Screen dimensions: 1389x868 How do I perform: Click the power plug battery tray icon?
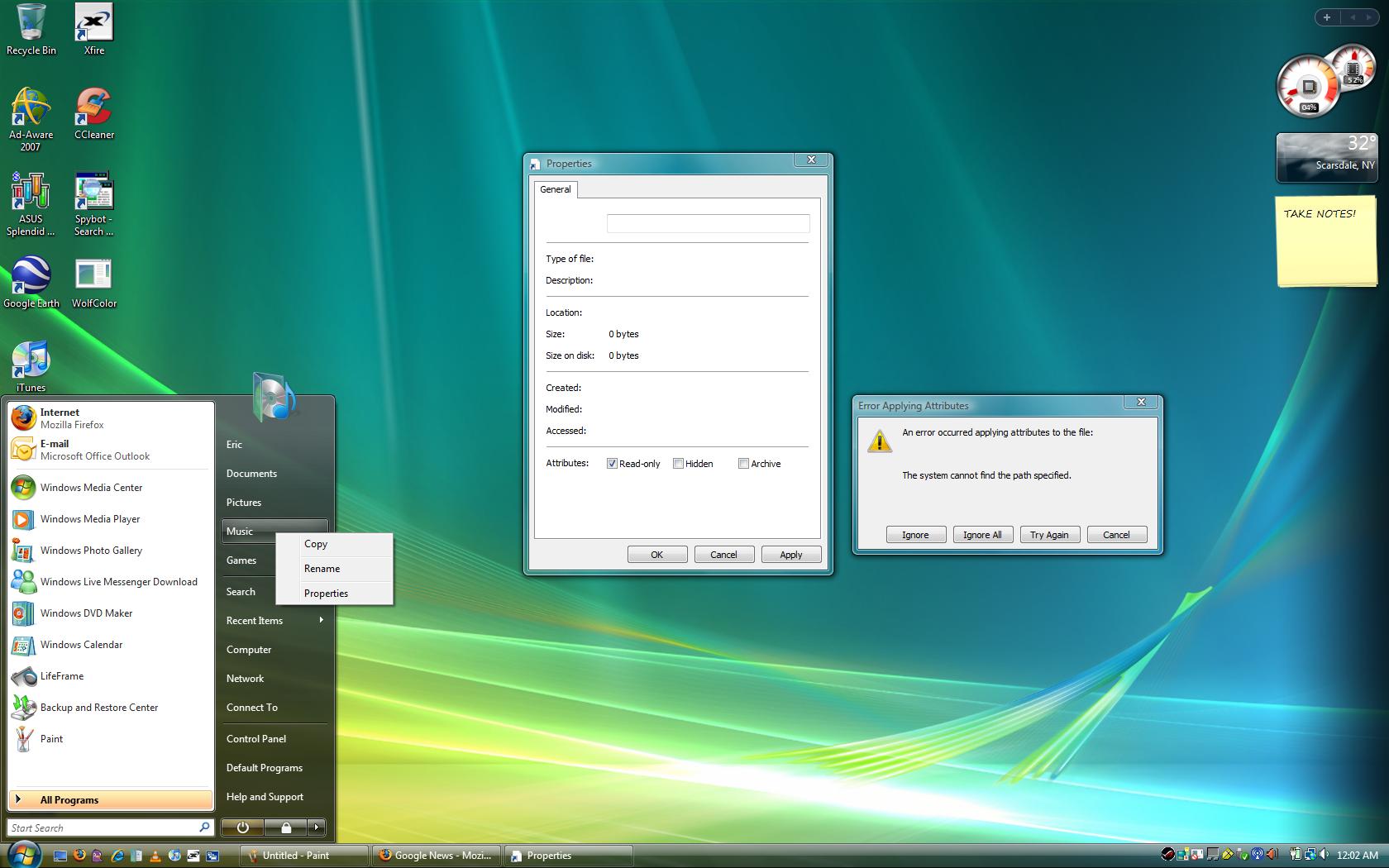(x=1296, y=855)
